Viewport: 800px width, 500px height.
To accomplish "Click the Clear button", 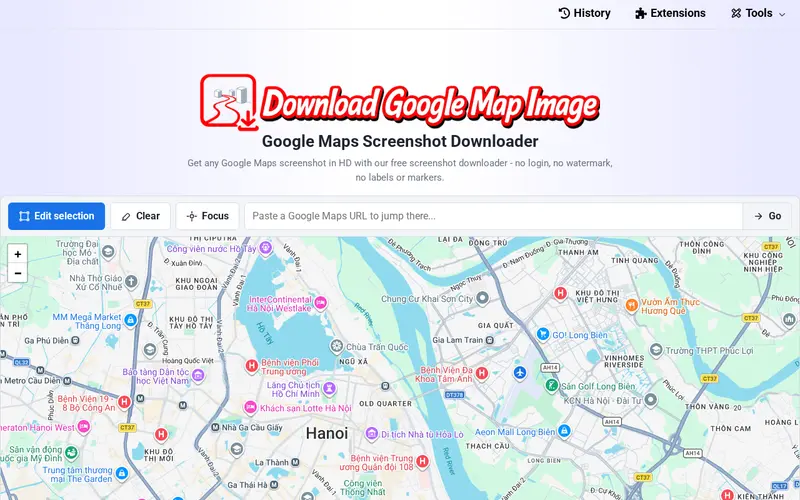I will pos(140,216).
